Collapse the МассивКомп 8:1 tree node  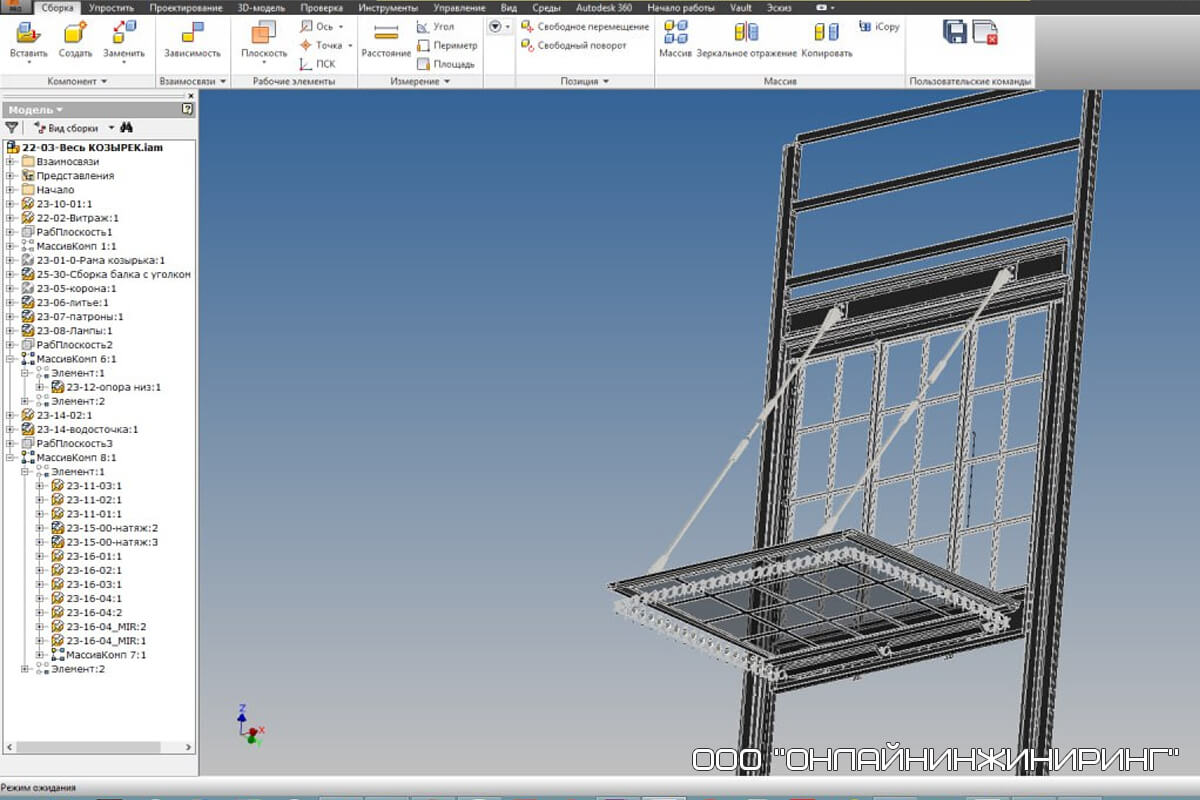click(10, 457)
